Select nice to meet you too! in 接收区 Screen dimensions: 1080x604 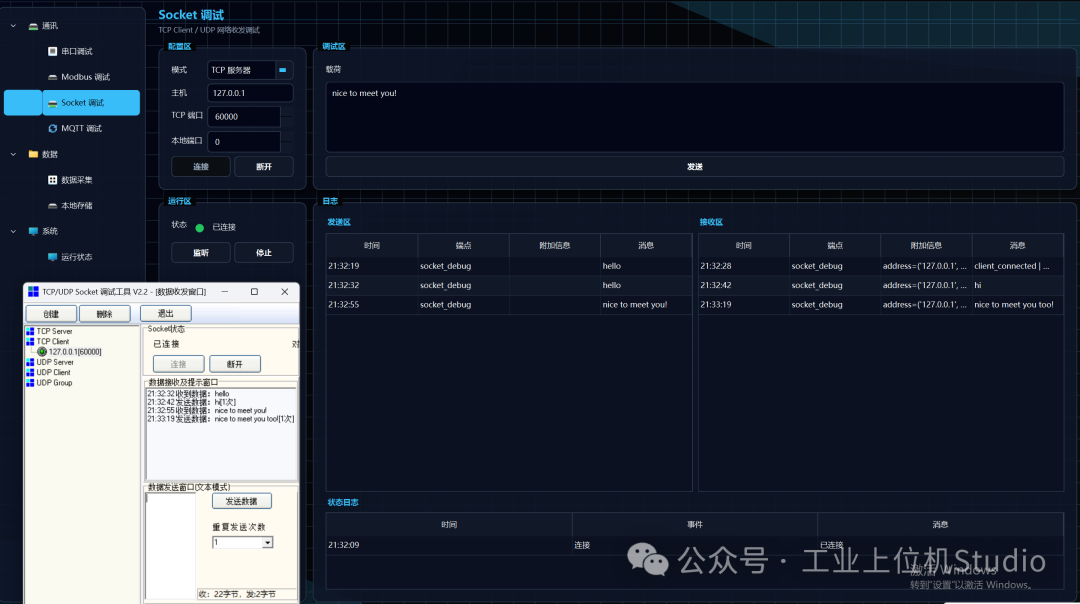tap(1017, 304)
